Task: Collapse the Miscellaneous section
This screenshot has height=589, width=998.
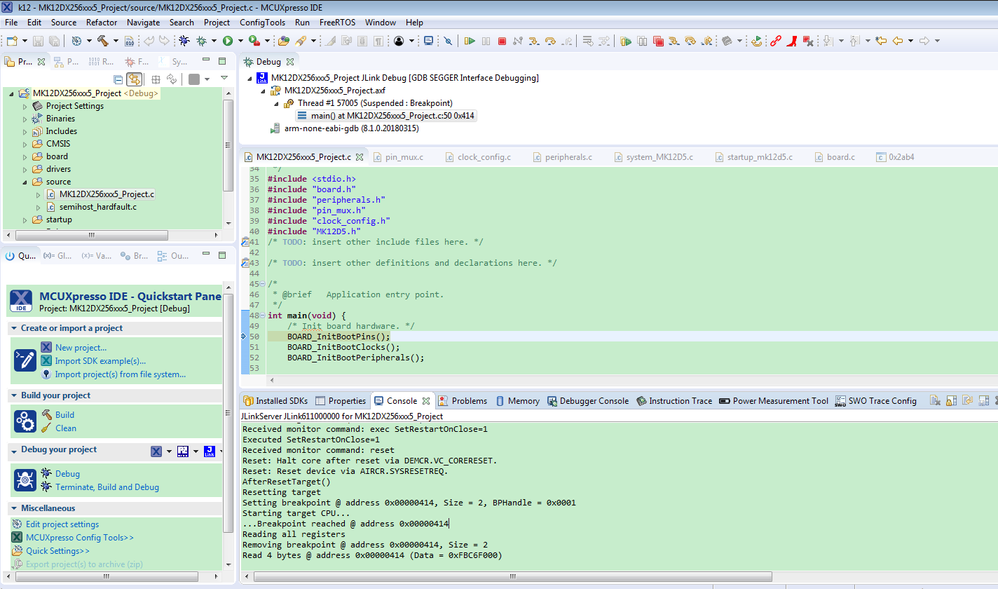Action: tap(13, 508)
